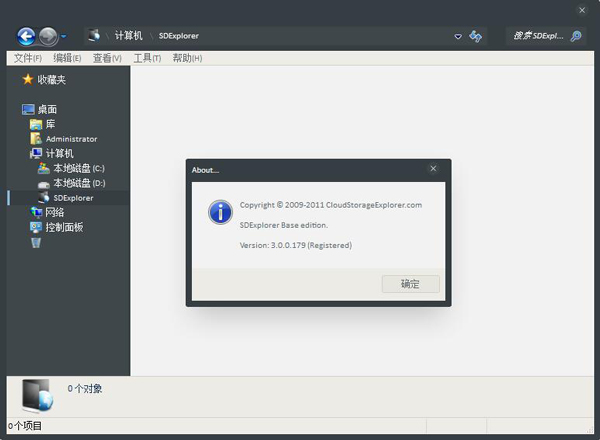Click the 网络 network icon in sidebar
This screenshot has width=600, height=440.
[36, 212]
